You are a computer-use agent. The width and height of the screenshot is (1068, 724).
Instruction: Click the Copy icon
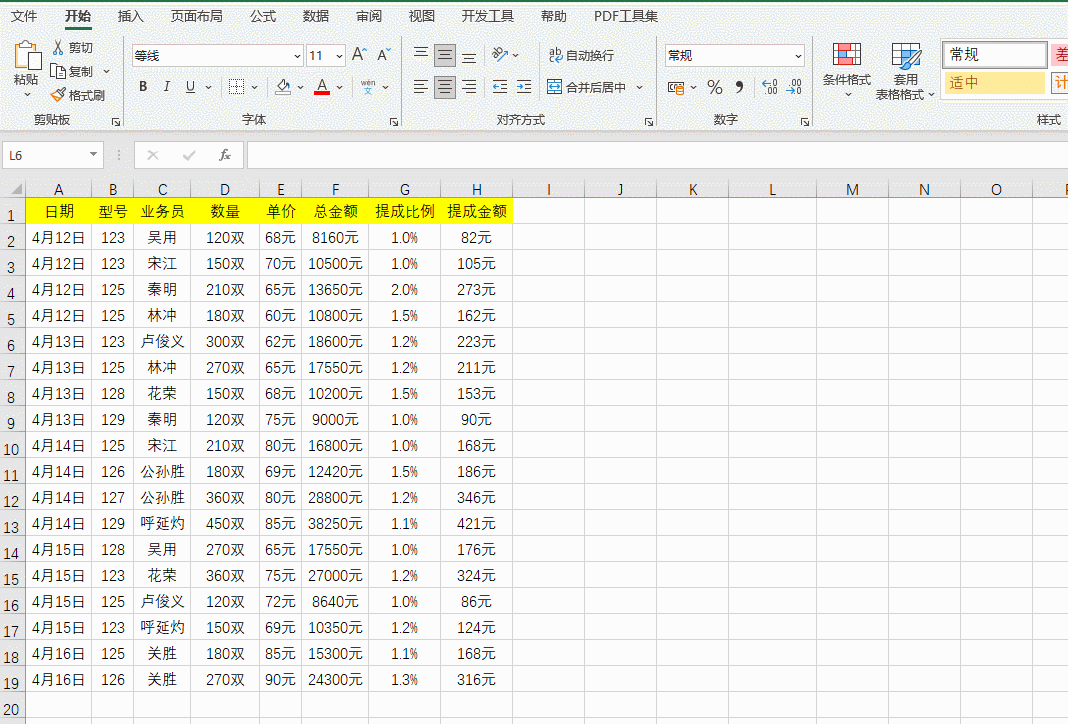click(58, 71)
